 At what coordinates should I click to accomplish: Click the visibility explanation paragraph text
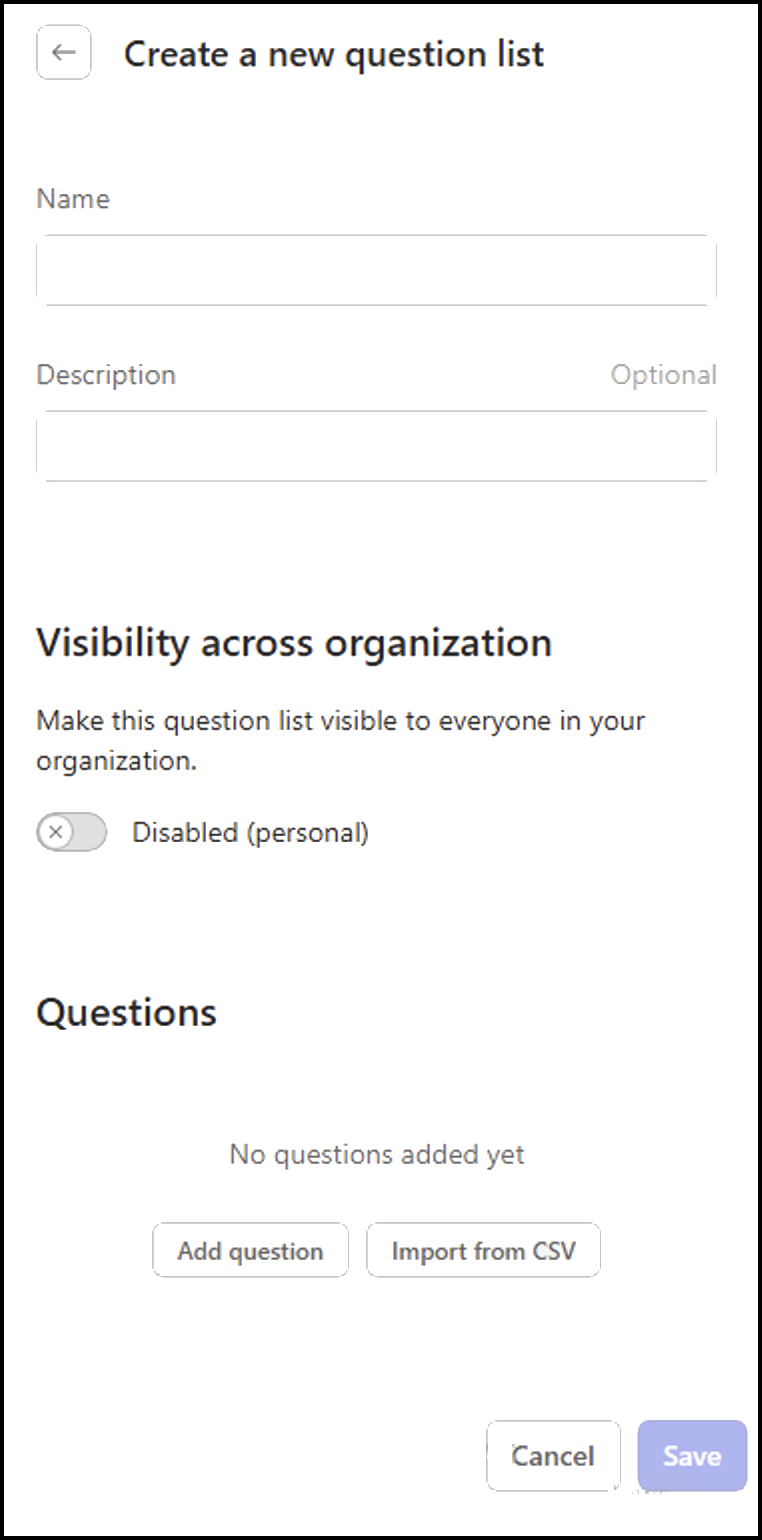coord(340,740)
